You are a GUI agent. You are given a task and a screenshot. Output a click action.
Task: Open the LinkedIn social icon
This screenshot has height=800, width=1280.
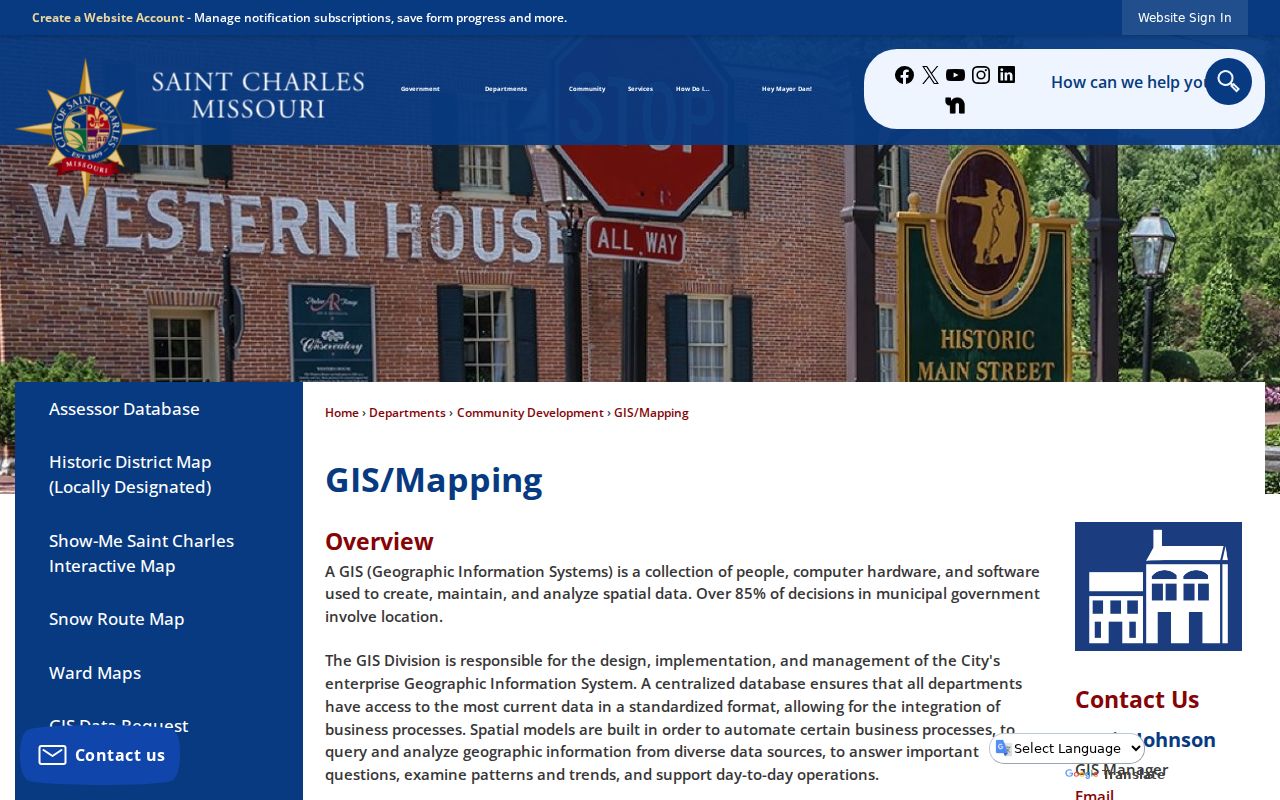click(1006, 75)
